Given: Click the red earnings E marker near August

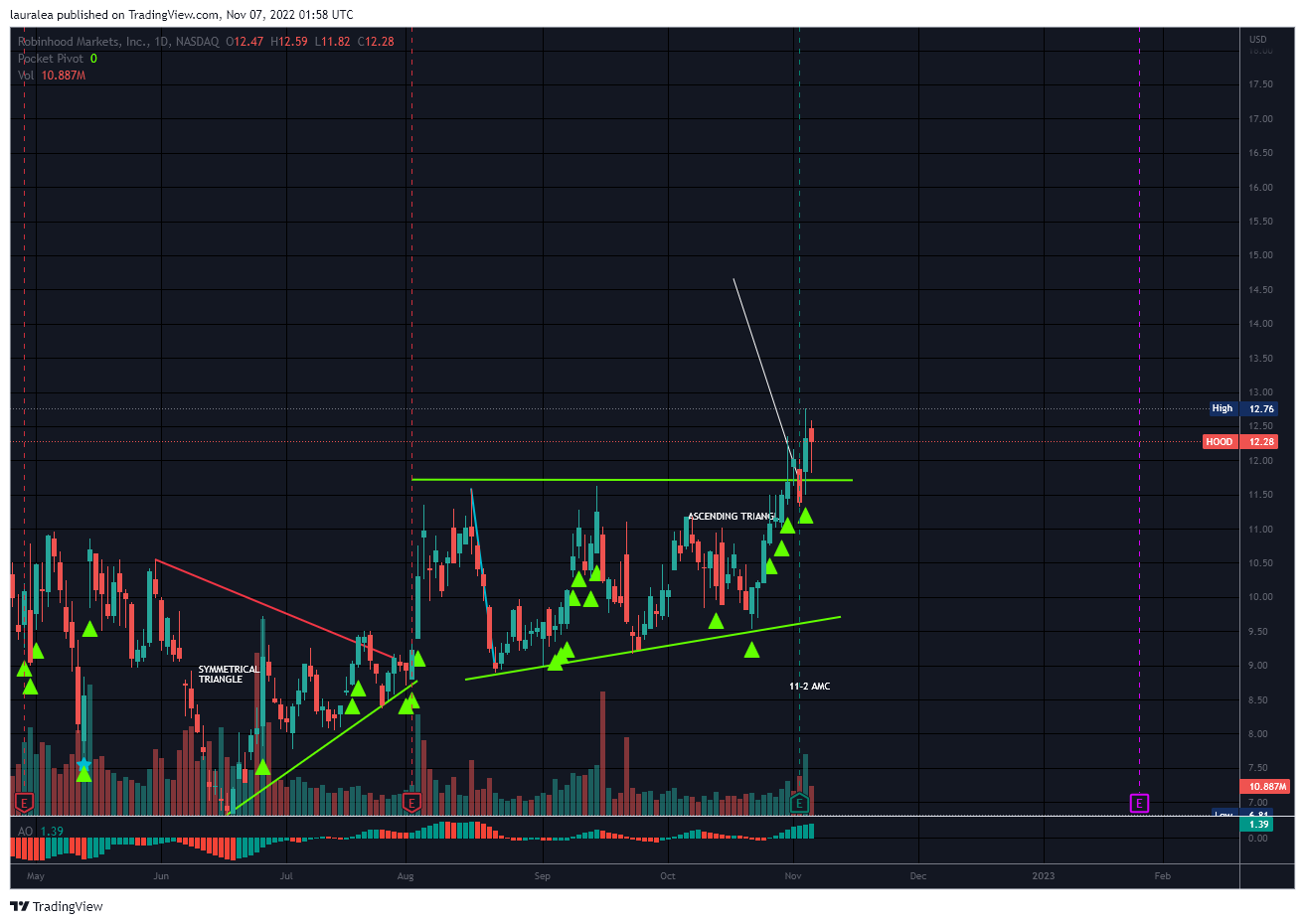Looking at the screenshot, I should click(x=411, y=802).
